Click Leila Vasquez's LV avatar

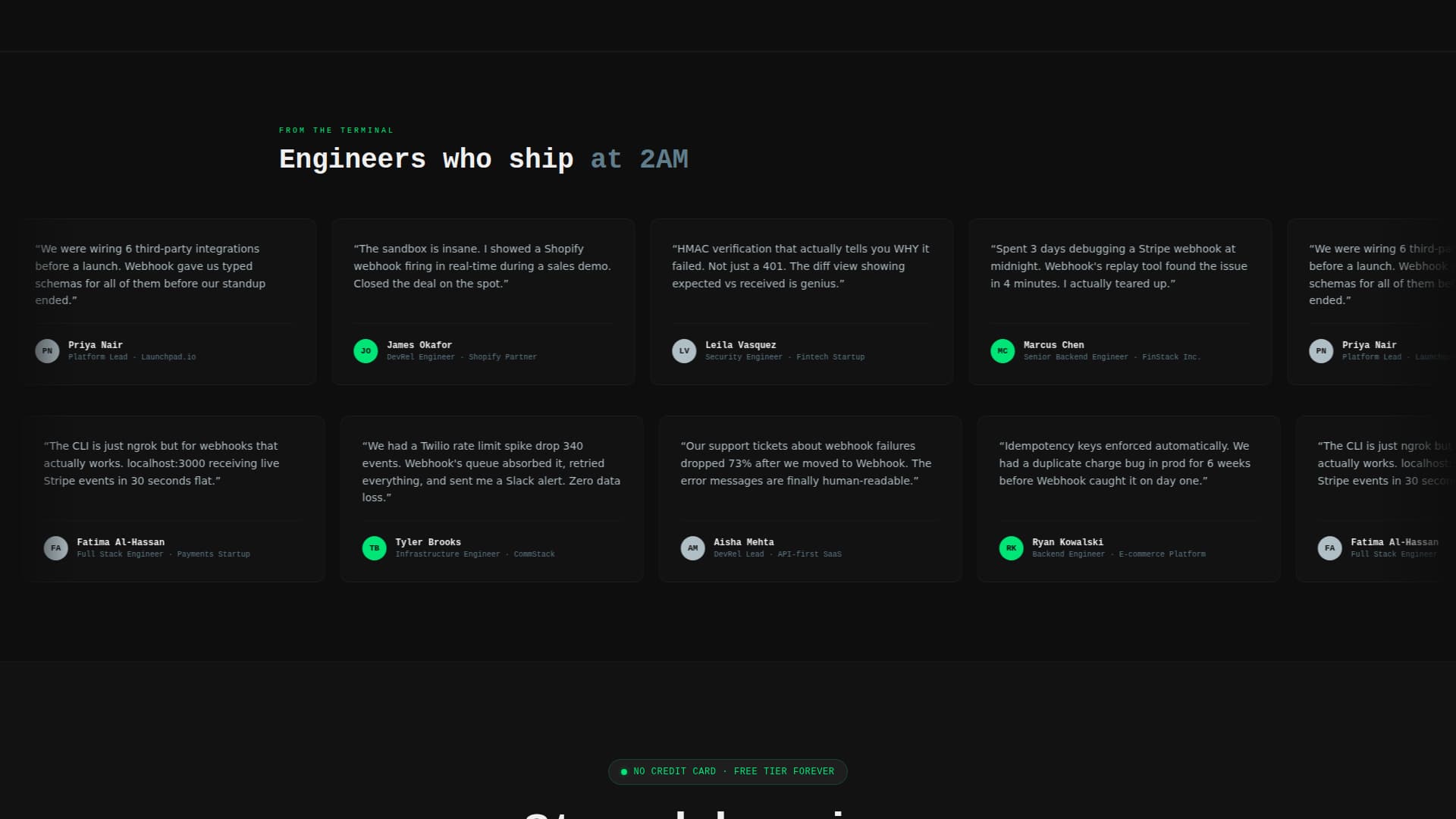[x=685, y=351]
